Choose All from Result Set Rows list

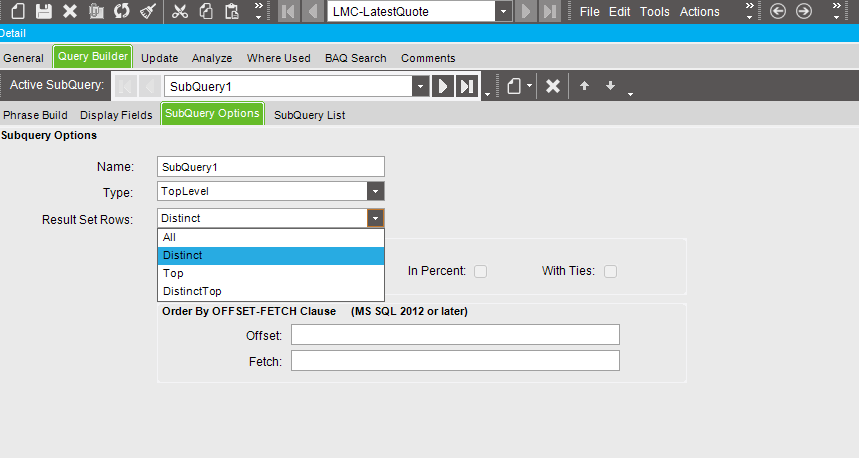point(271,237)
